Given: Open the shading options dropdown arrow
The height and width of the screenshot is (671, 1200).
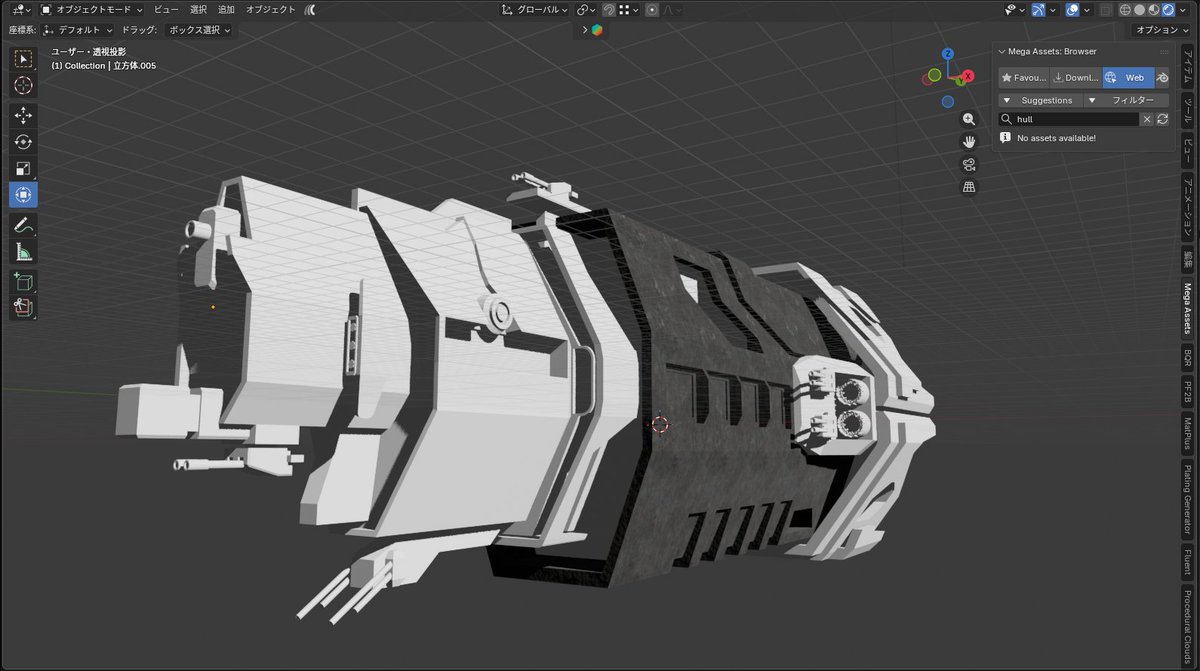Looking at the screenshot, I should tap(1185, 9).
